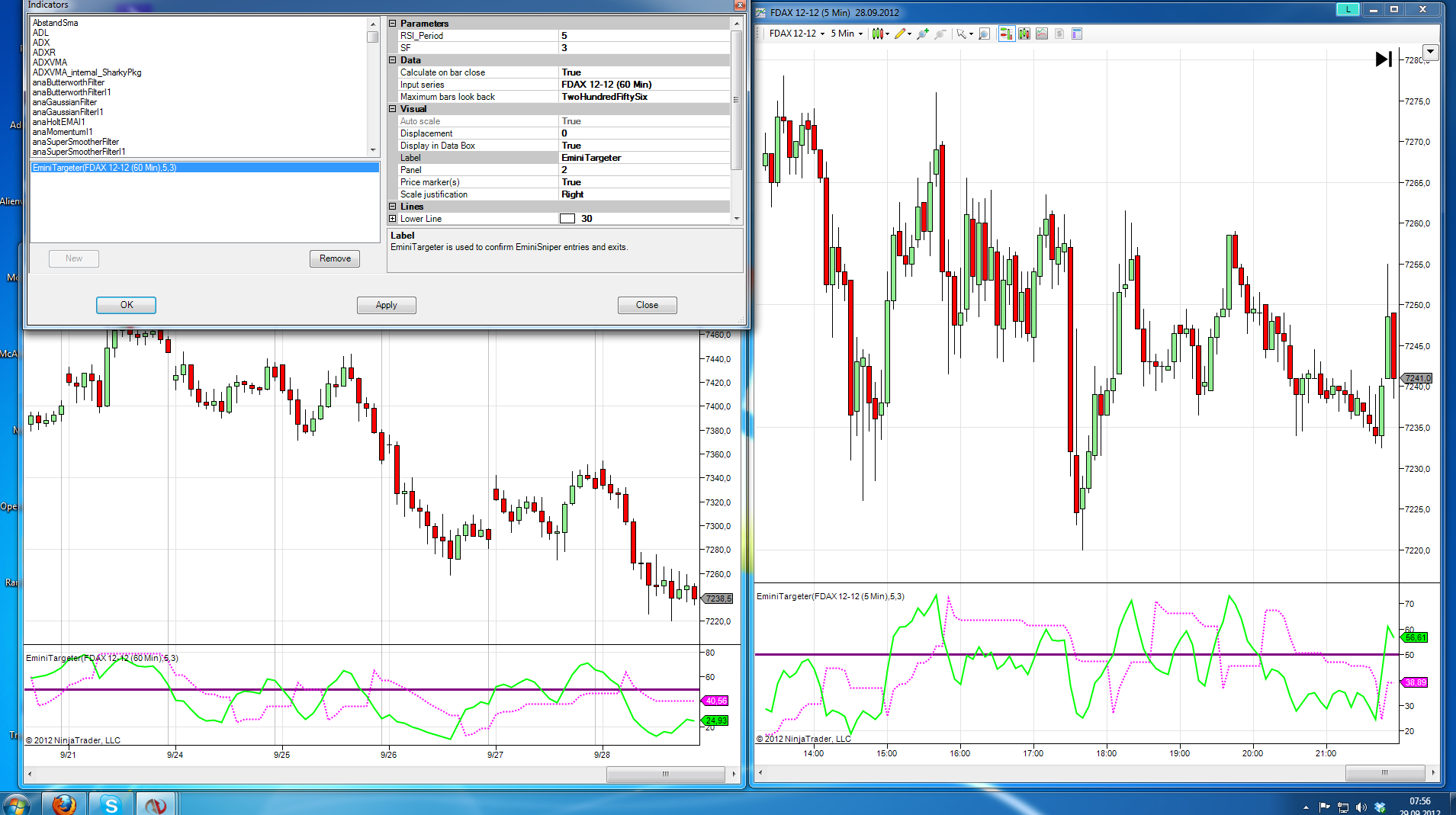
Task: Change the Input series value
Action: [x=644, y=85]
